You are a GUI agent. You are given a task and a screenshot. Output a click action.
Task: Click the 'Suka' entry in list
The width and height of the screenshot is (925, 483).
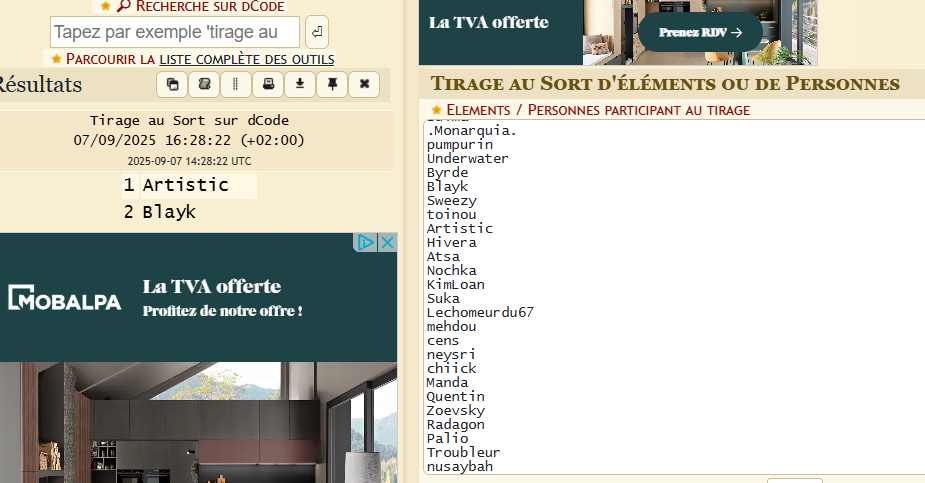pyautogui.click(x=443, y=299)
